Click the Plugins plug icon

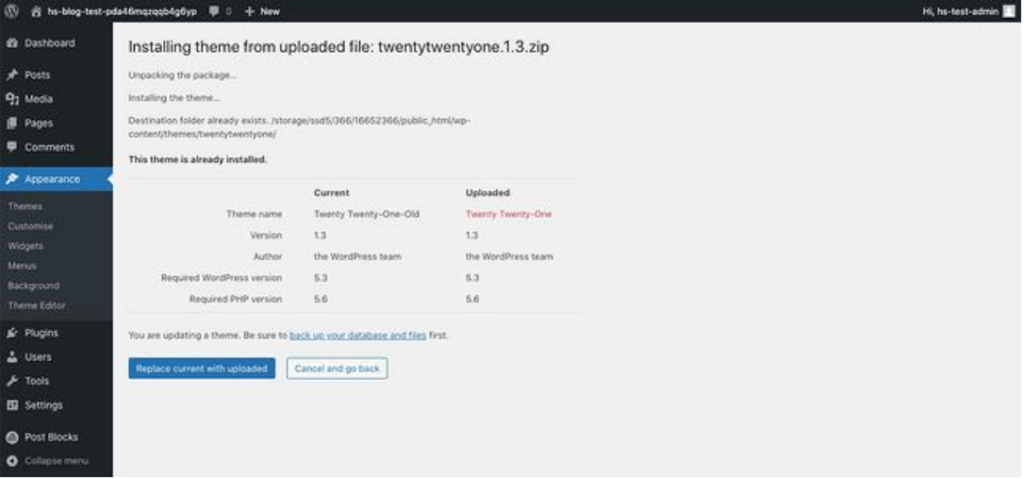pos(12,333)
